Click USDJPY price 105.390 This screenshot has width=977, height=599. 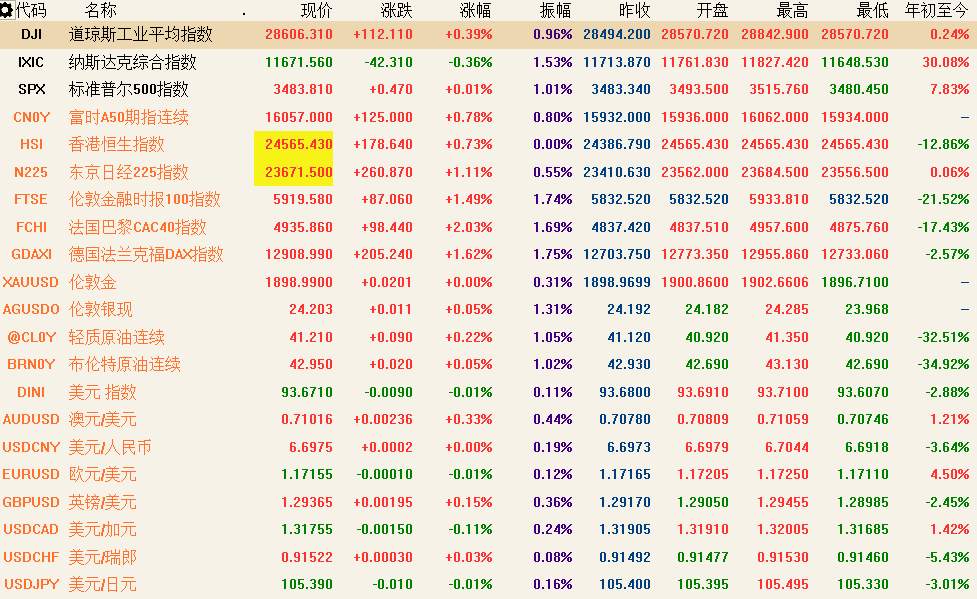[x=307, y=584]
